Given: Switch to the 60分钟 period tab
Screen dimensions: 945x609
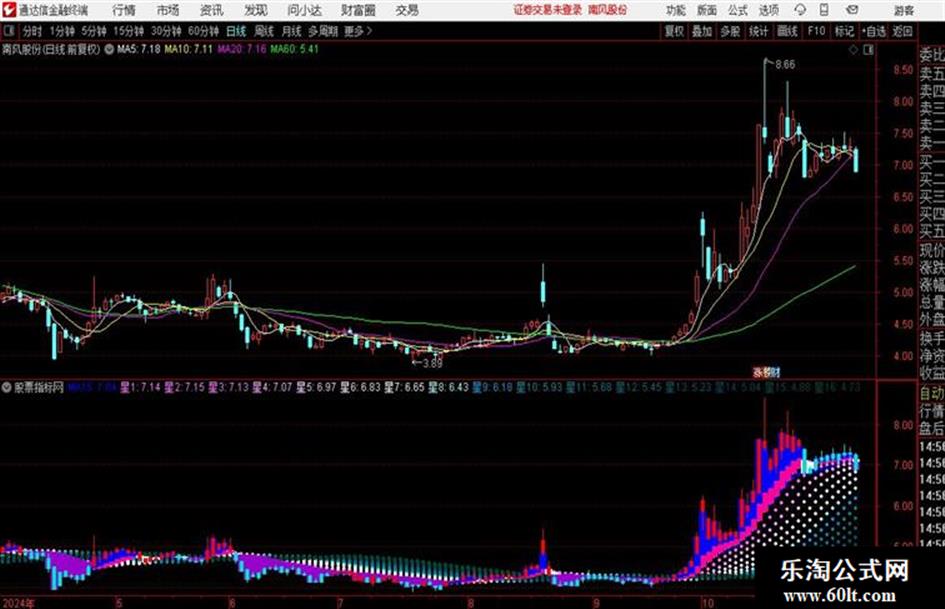Looking at the screenshot, I should [x=204, y=31].
